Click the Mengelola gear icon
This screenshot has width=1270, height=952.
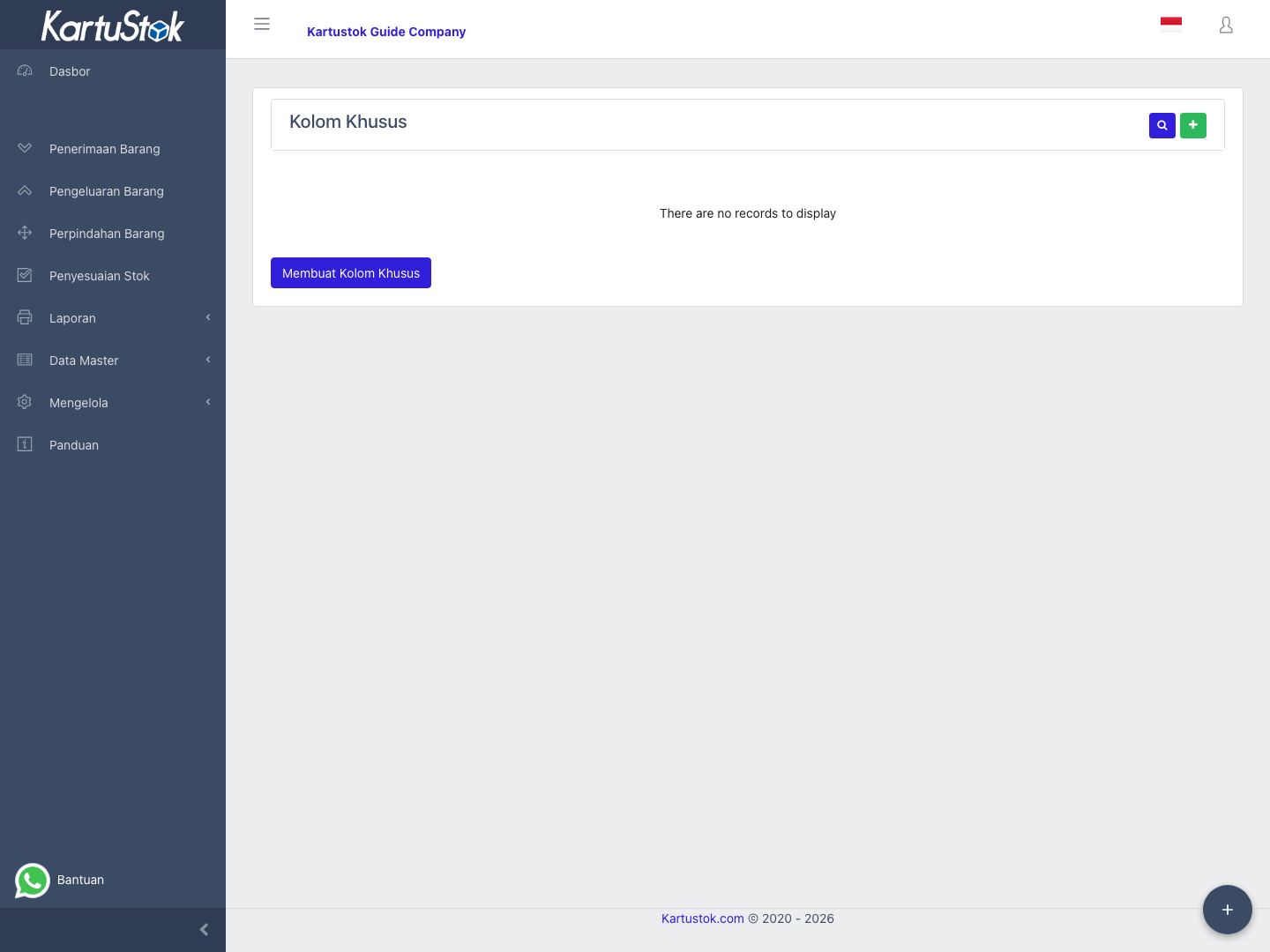[x=25, y=402]
